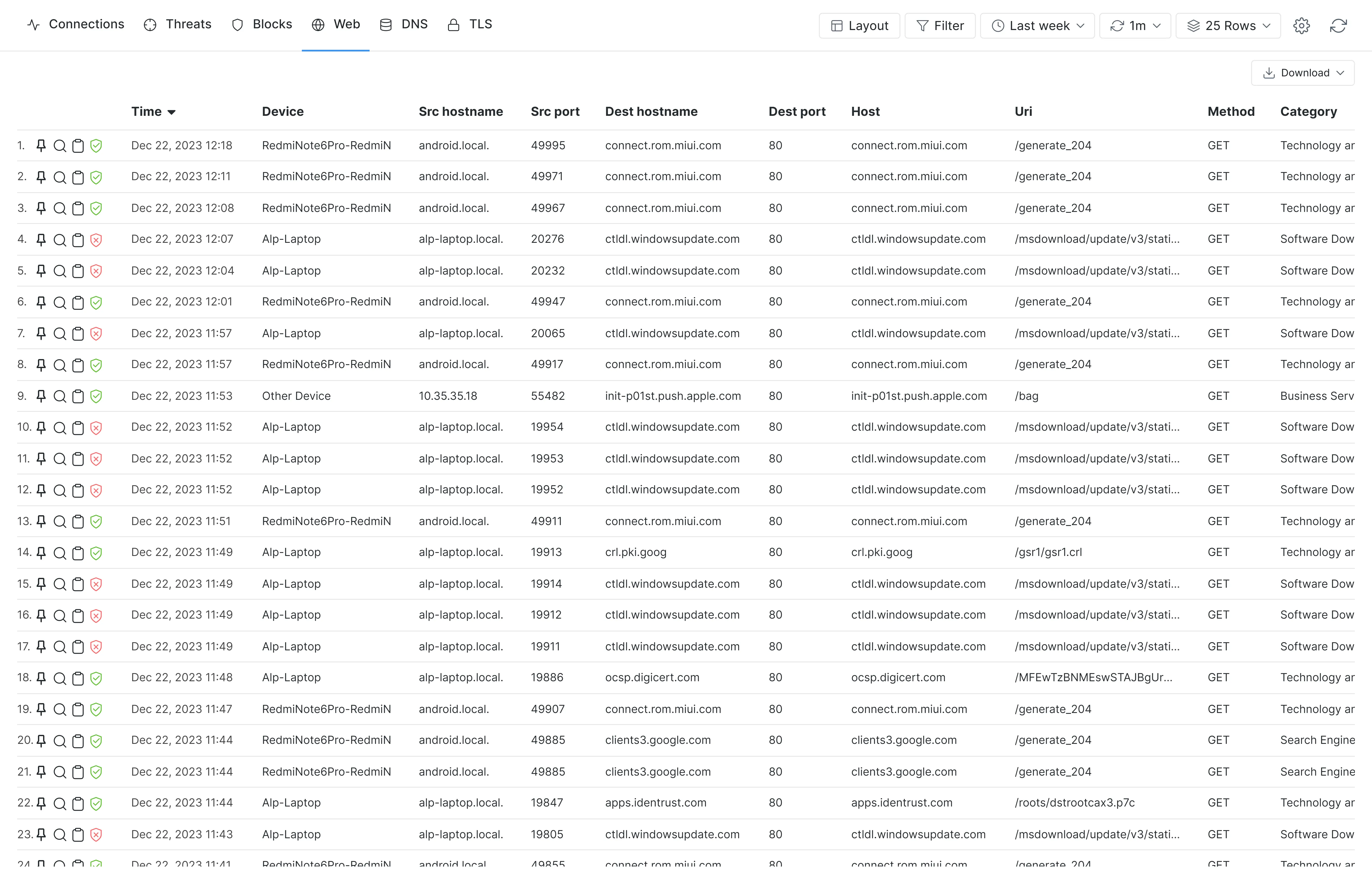Click the Src hostname column header
1372x882 pixels.
pos(461,112)
